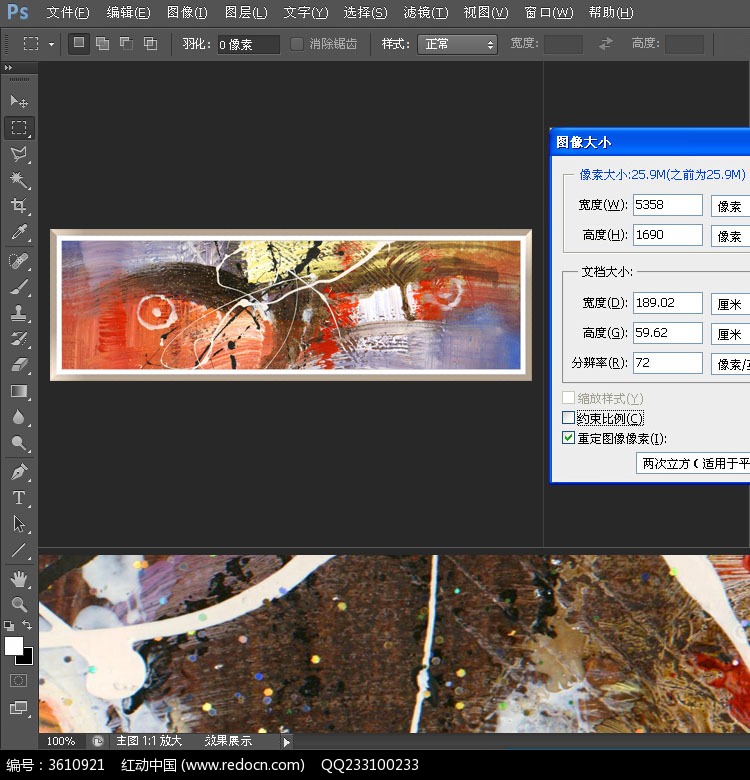This screenshot has width=750, height=780.
Task: Click the foreground color swatch
Action: pos(13,646)
